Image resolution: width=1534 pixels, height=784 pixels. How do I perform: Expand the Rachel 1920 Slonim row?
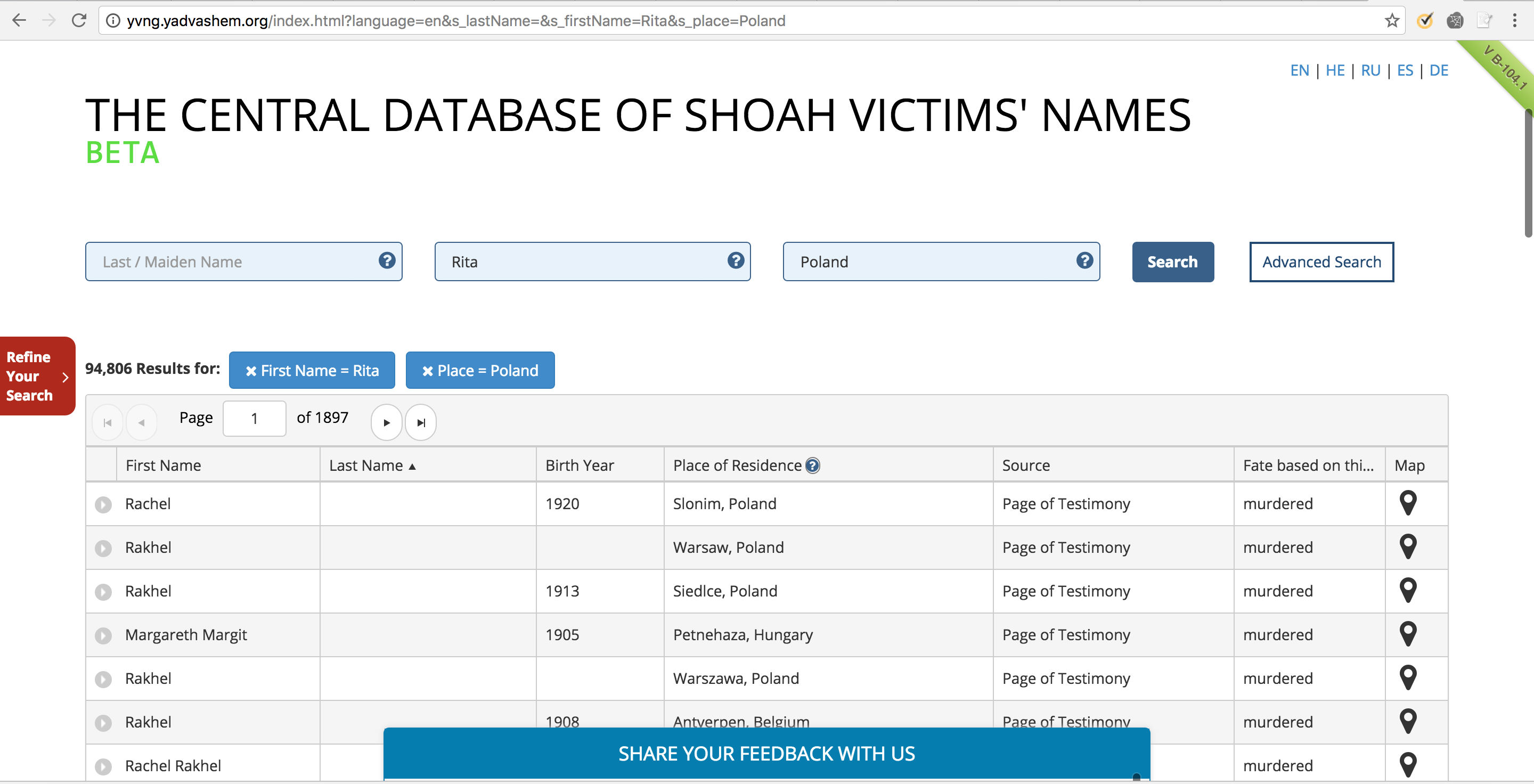pos(103,505)
